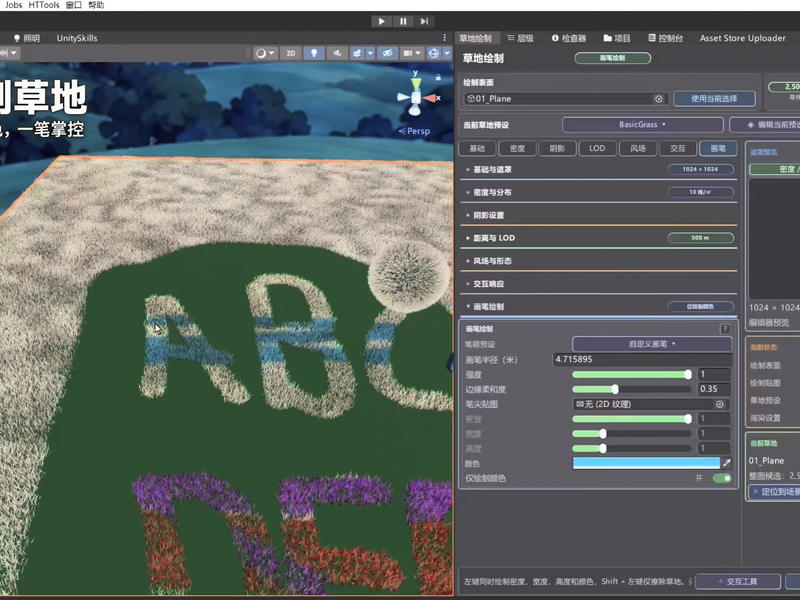The width and height of the screenshot is (800, 600).
Task: Toggle hidden objects visibility eye icon
Action: (388, 53)
